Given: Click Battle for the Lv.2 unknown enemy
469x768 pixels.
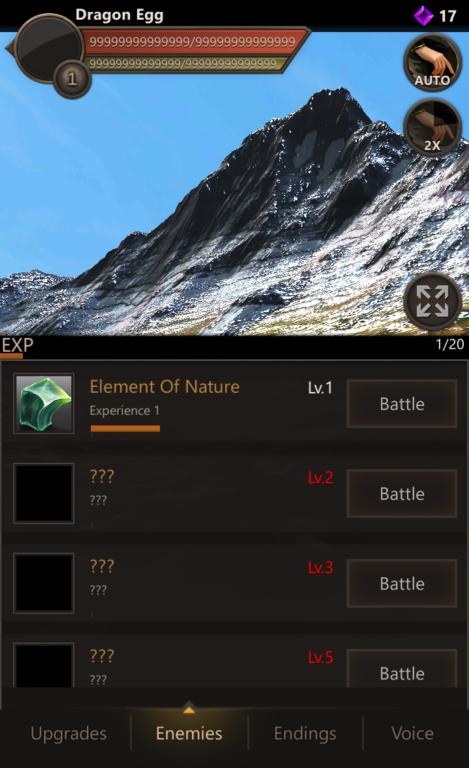Looking at the screenshot, I should point(402,493).
